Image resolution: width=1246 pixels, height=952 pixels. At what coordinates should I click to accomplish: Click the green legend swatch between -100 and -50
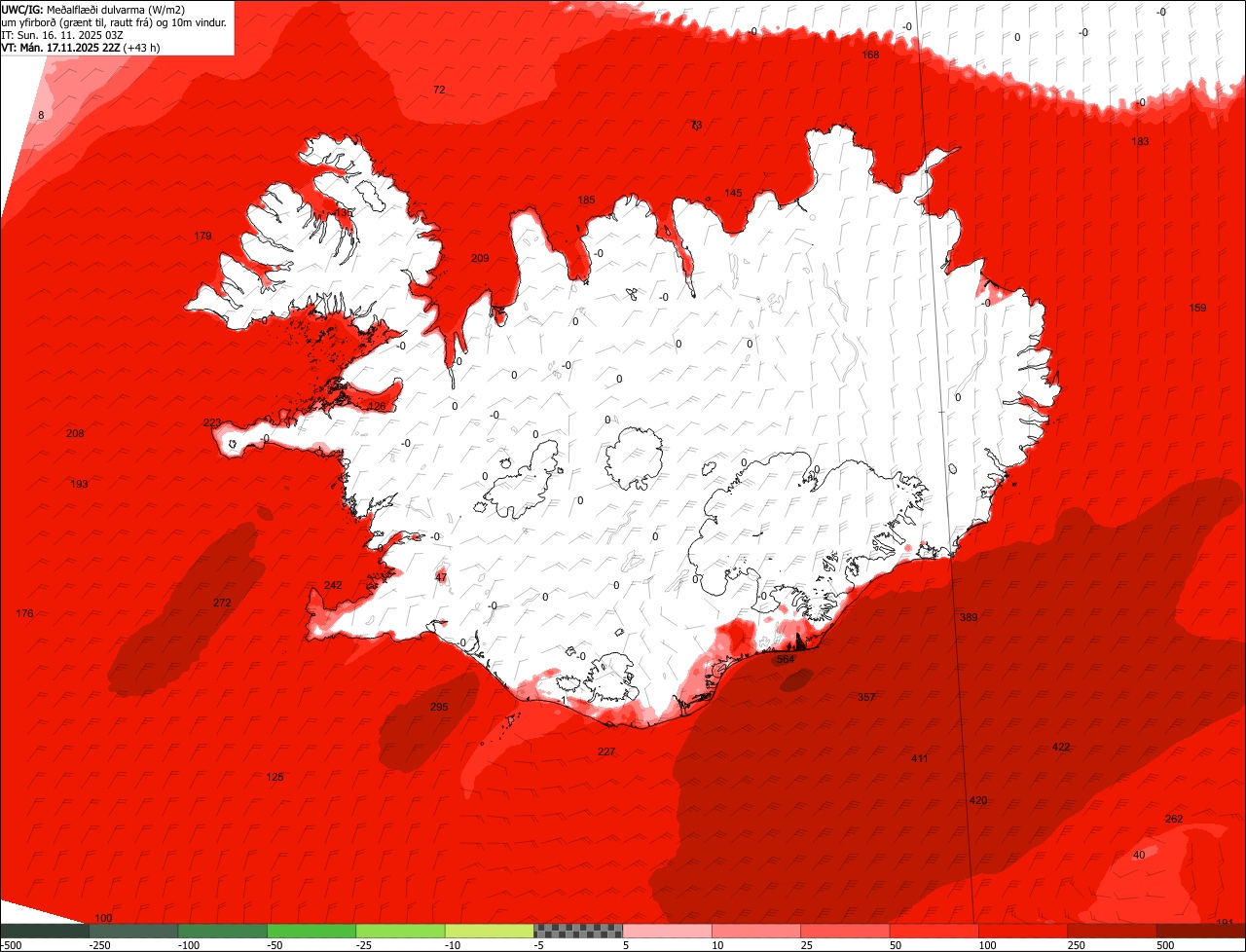click(223, 930)
